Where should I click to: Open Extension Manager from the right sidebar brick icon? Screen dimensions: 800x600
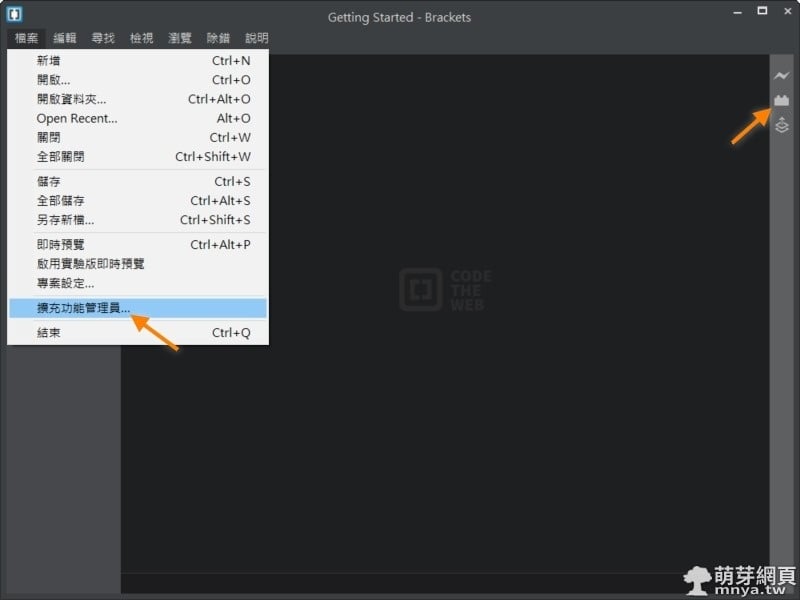[x=782, y=100]
